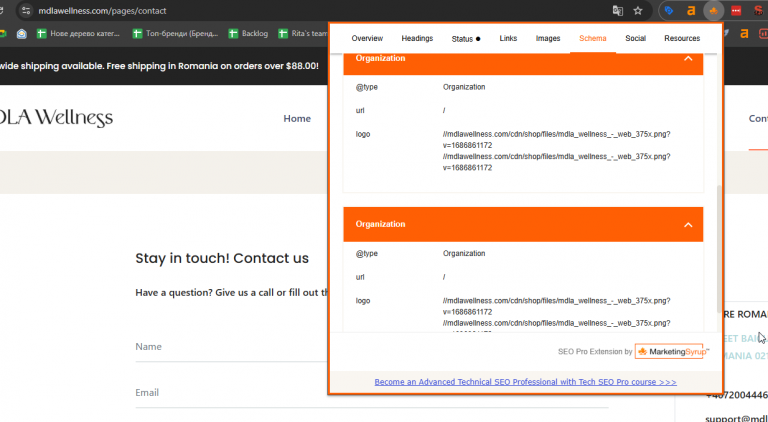Click the translate page icon

pos(618,11)
